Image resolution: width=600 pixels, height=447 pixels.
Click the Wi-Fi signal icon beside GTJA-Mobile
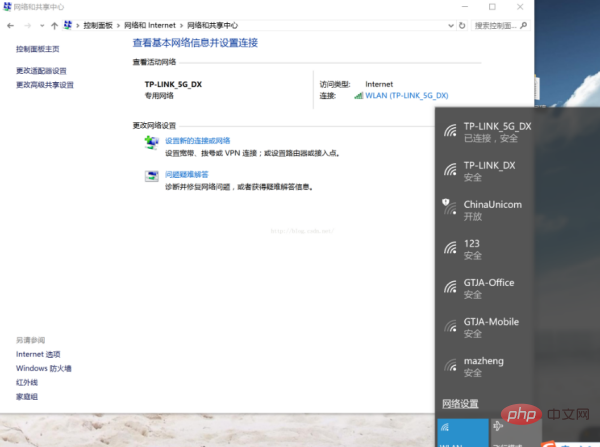(x=450, y=326)
